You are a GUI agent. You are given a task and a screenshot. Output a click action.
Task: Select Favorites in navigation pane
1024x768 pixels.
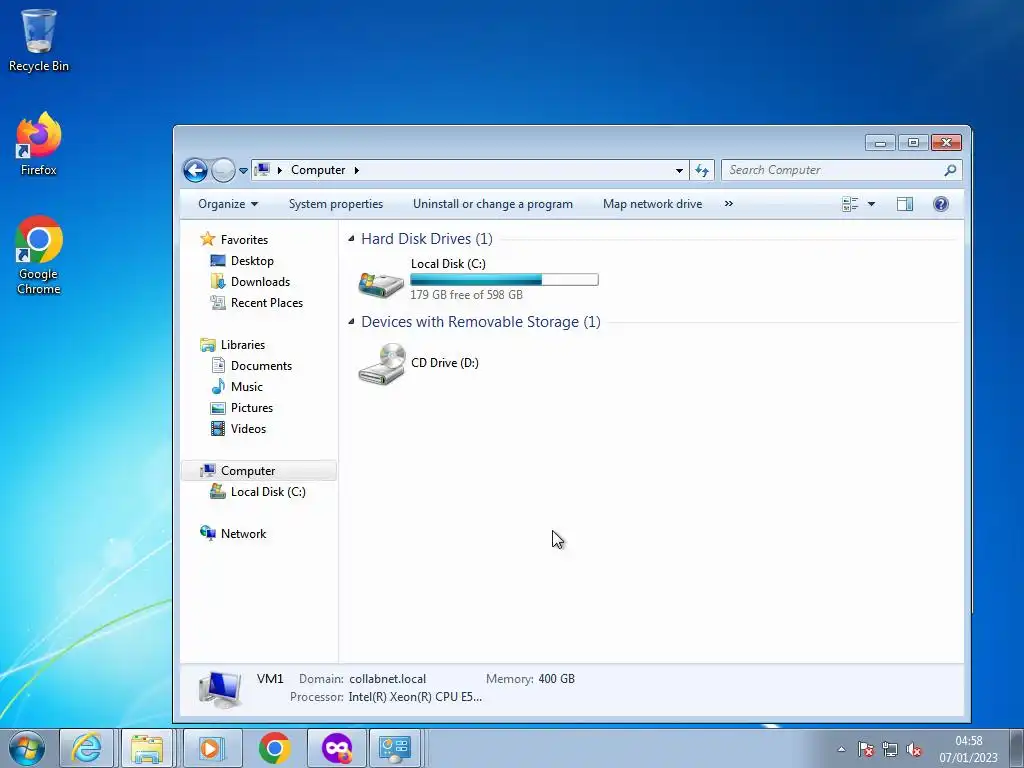[244, 240]
